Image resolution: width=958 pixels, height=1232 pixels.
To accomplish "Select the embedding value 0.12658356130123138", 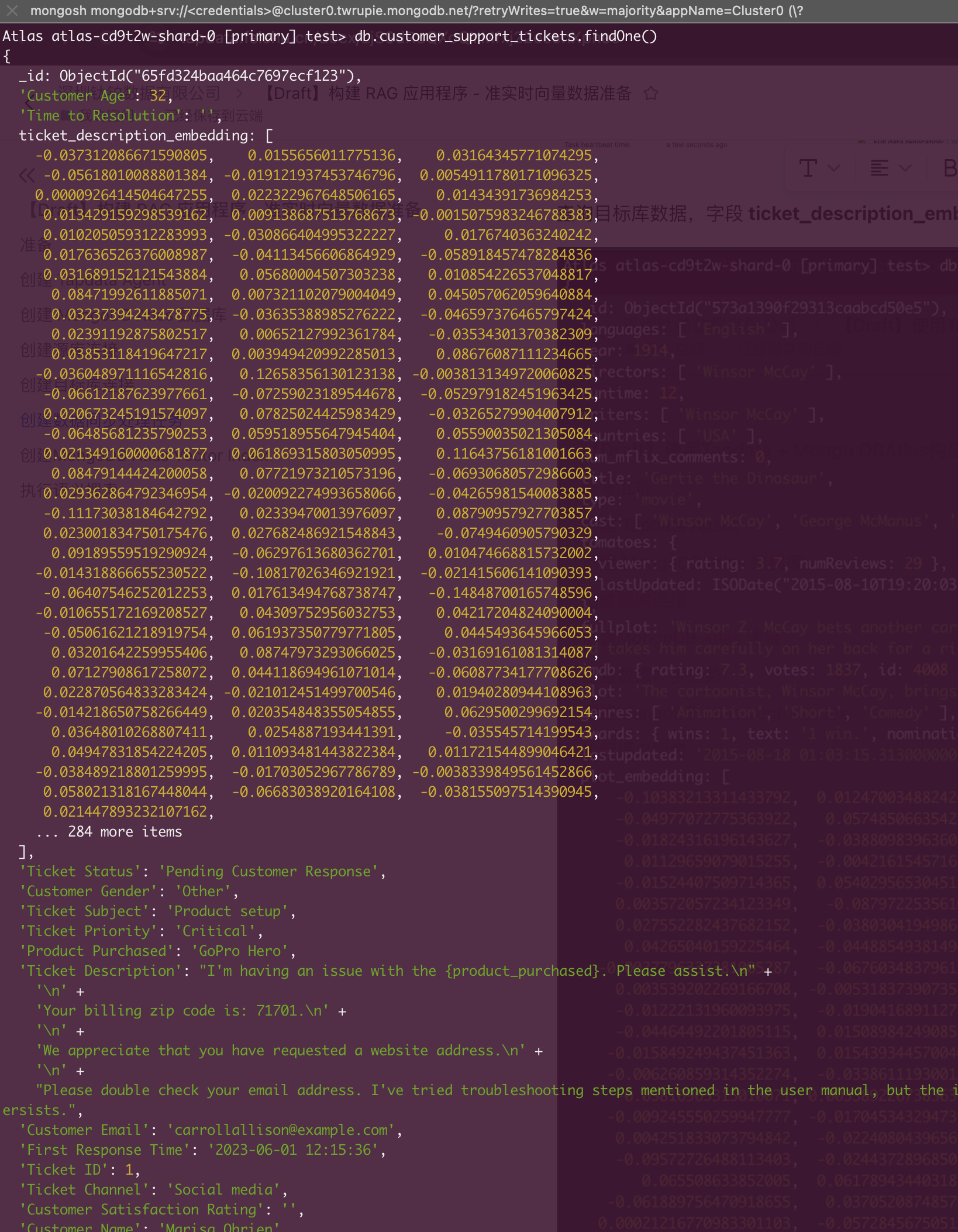I will [317, 374].
